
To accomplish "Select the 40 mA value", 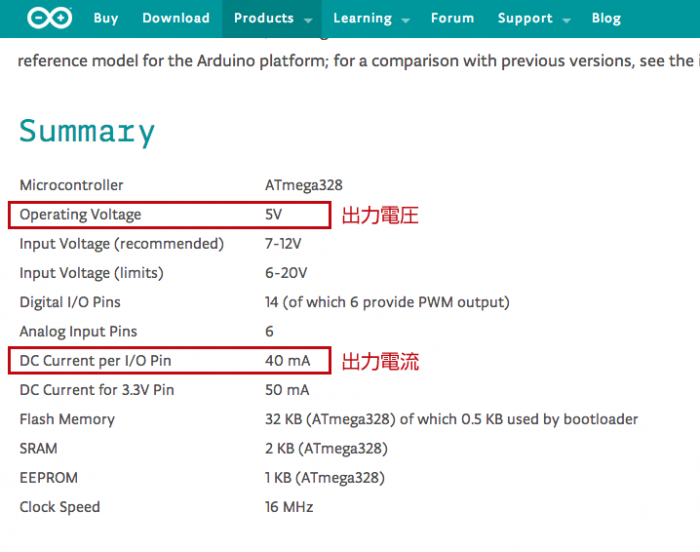I will point(287,361).
